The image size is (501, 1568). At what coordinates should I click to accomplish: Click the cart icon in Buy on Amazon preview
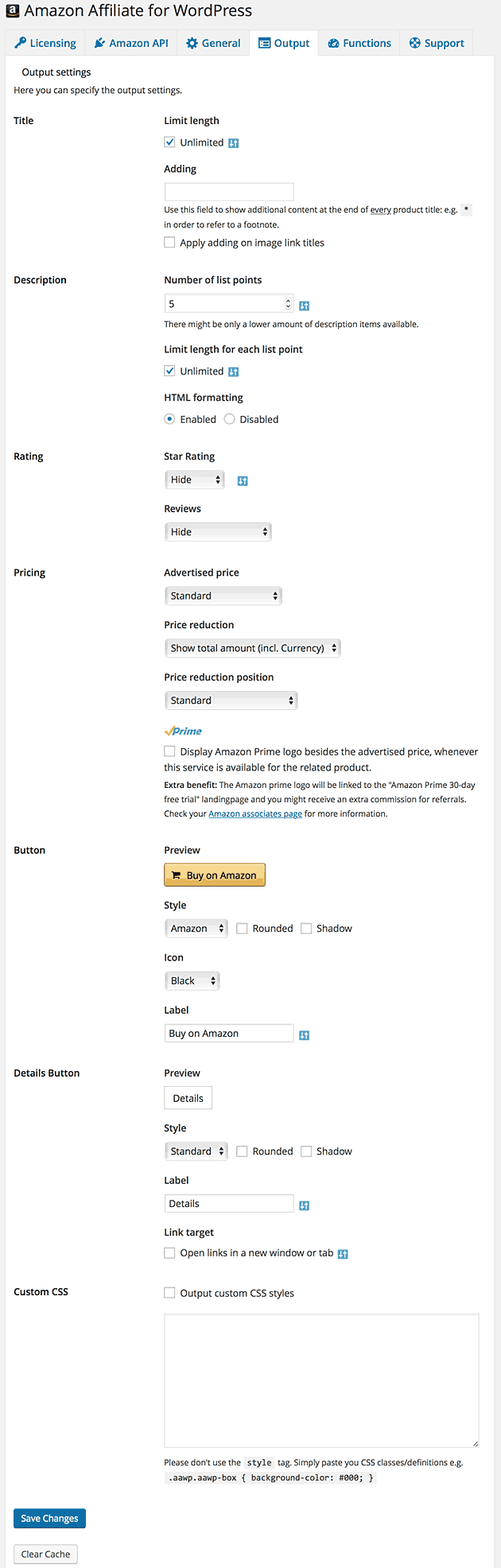coord(177,875)
